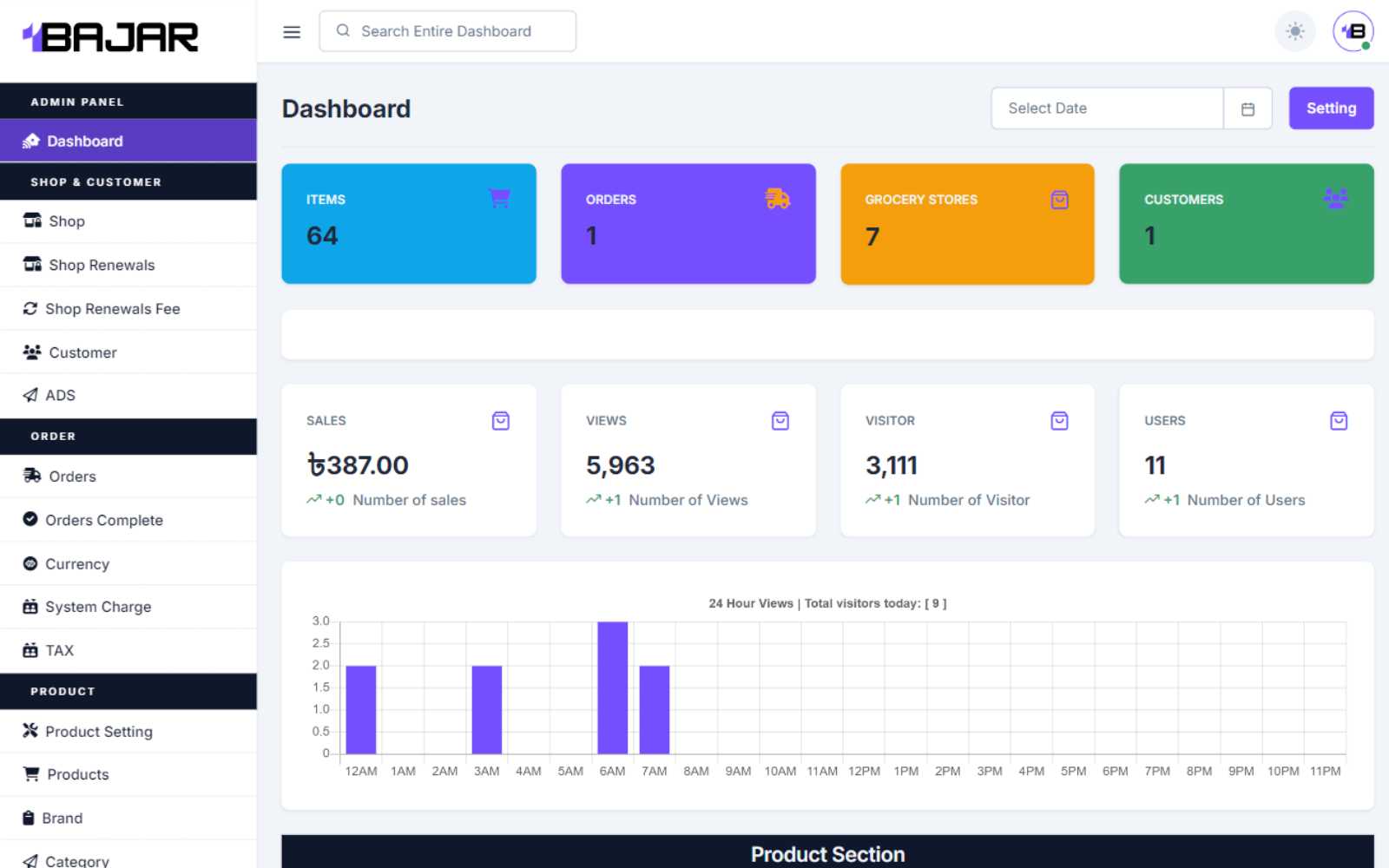Image resolution: width=1389 pixels, height=868 pixels.
Task: Toggle light/dark theme sun icon
Action: 1294,31
